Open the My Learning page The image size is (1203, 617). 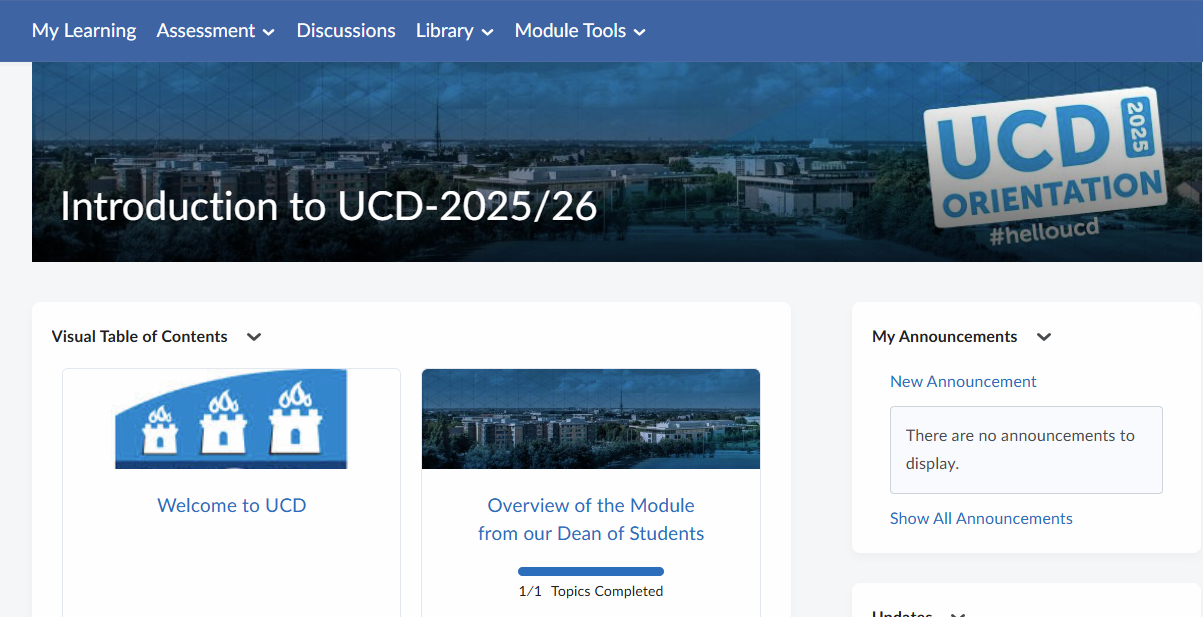(84, 31)
